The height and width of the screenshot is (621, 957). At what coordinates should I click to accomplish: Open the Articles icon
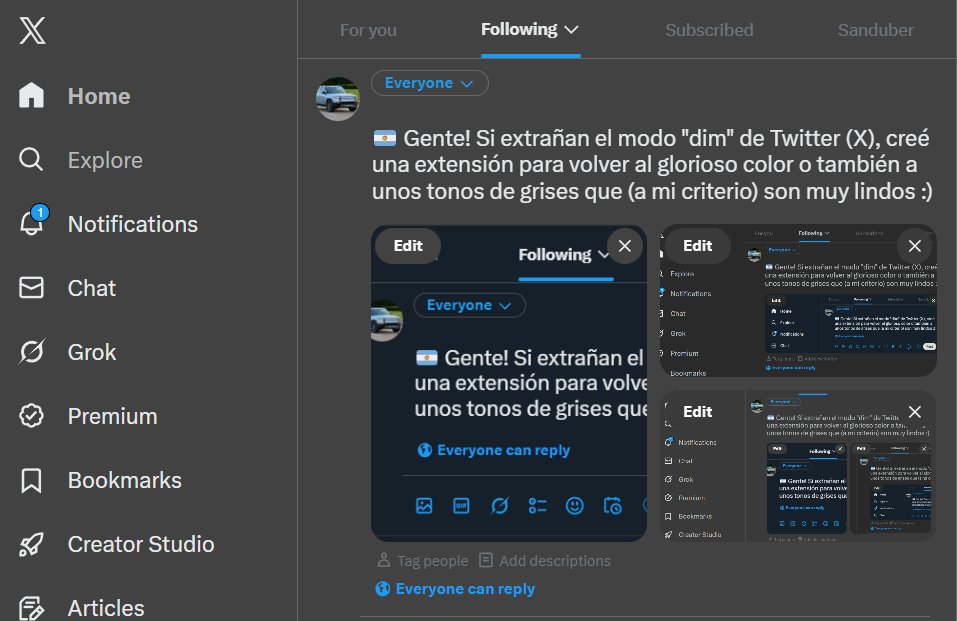[x=31, y=603]
